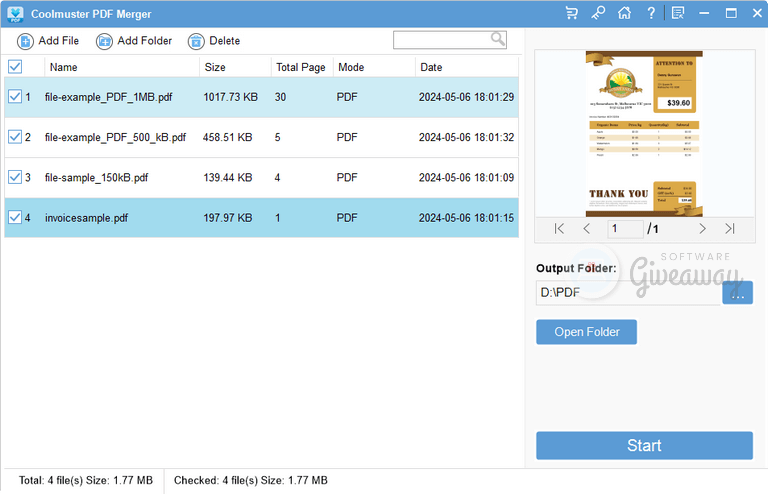Click the invoice preview thumbnail

644,134
